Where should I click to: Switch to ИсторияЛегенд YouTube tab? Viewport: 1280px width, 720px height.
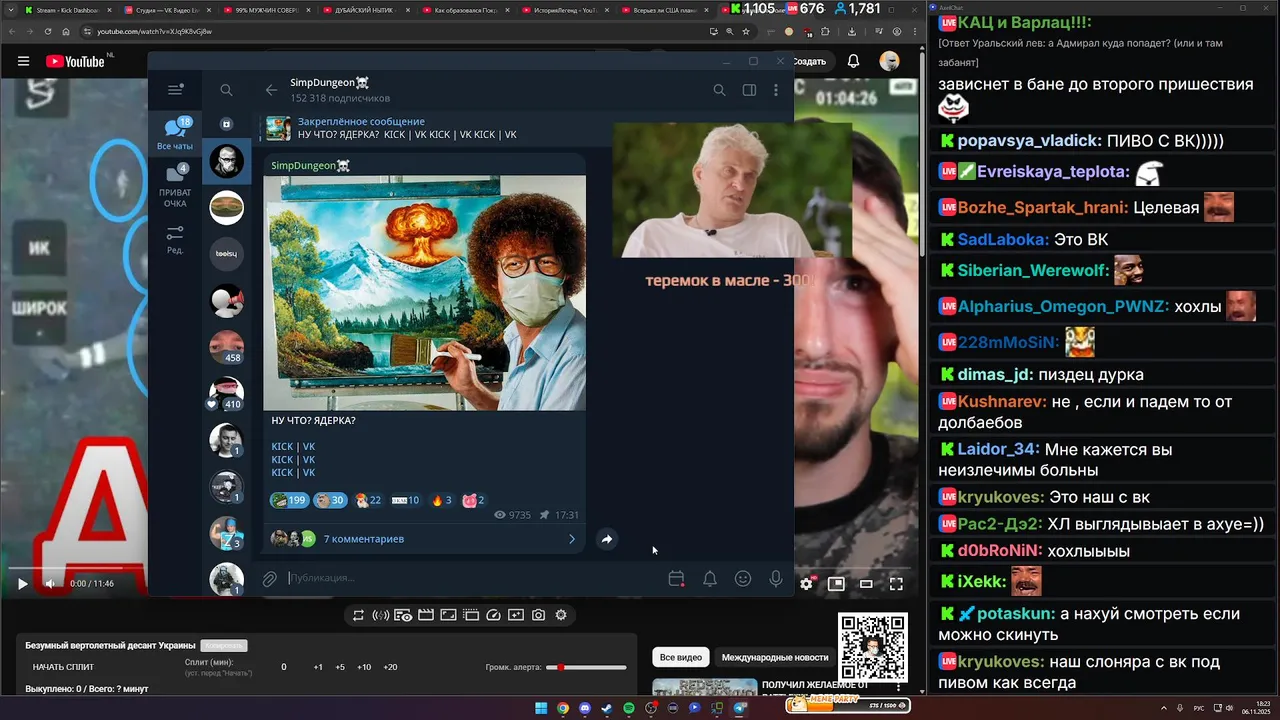[566, 10]
